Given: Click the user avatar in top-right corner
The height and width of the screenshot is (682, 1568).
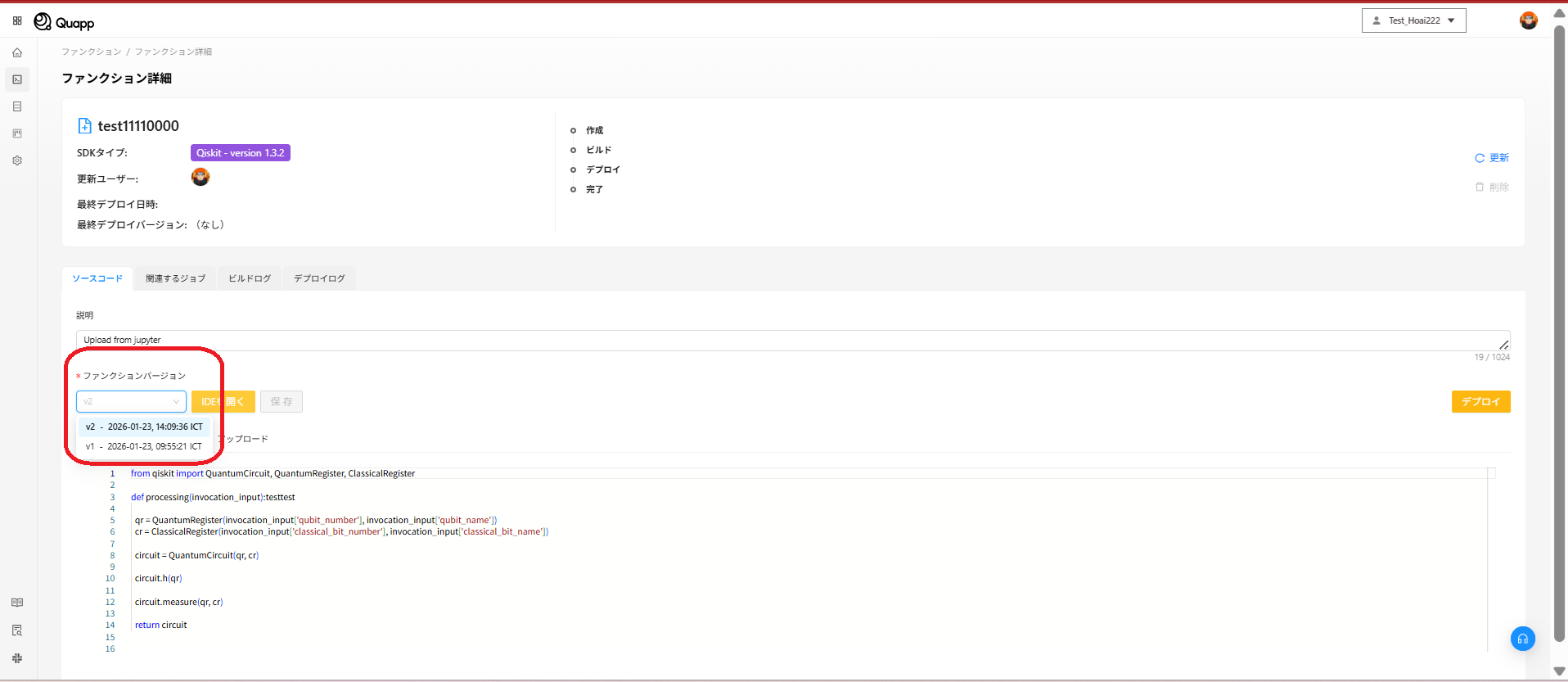Looking at the screenshot, I should click(1528, 20).
